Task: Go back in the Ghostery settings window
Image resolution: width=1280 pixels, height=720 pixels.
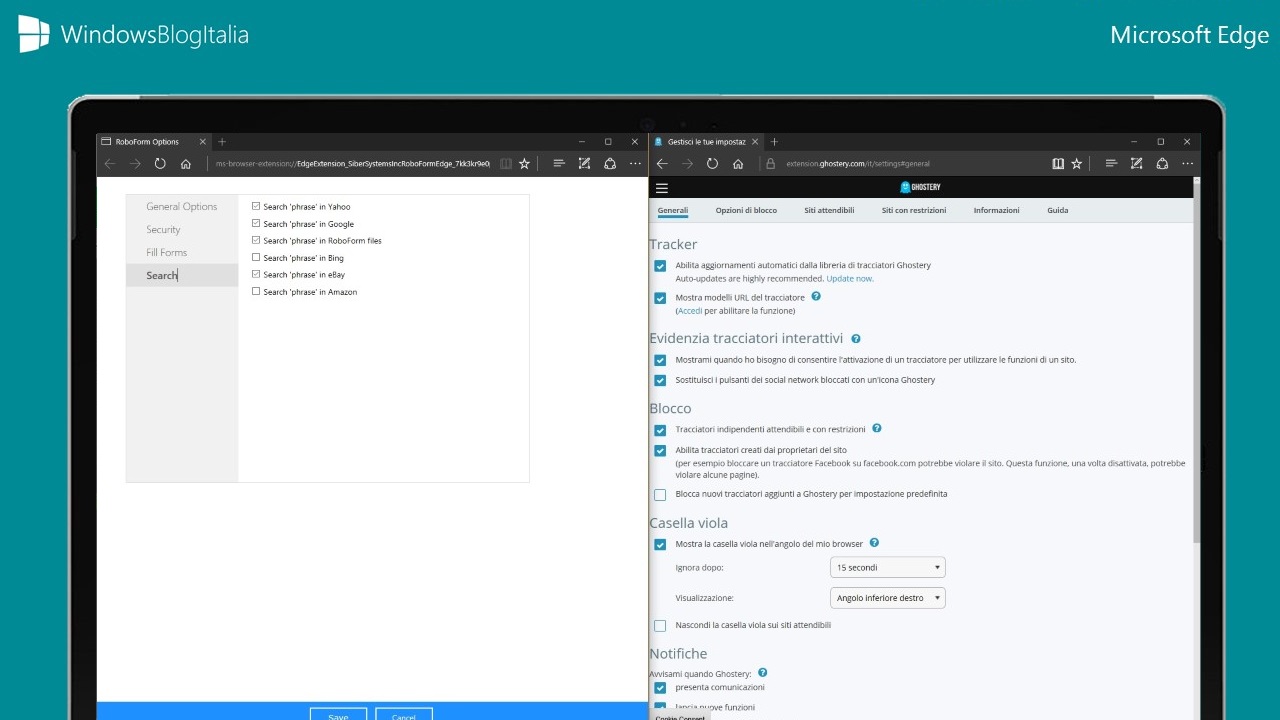Action: [x=662, y=164]
